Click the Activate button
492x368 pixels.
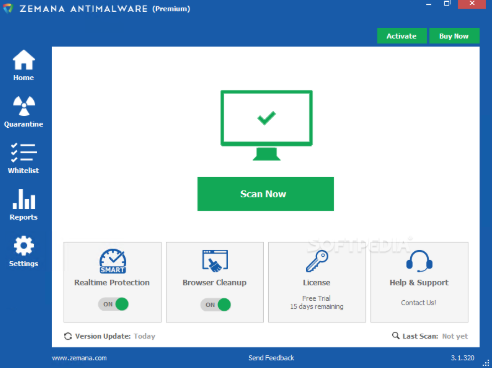tap(402, 36)
